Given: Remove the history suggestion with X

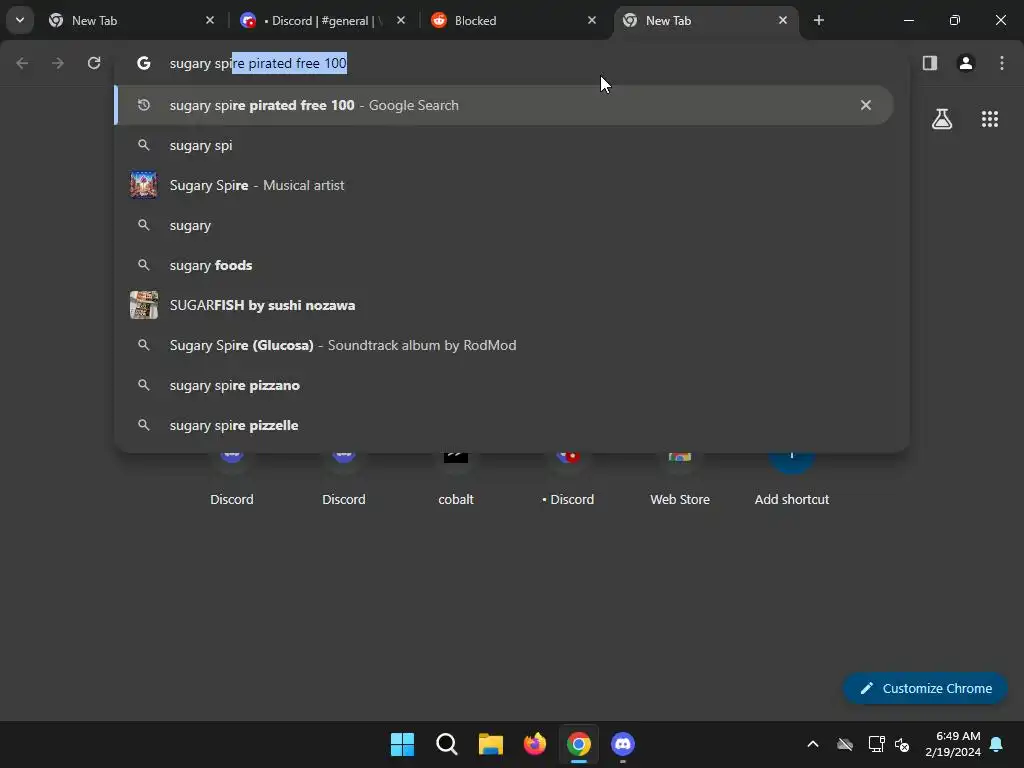Looking at the screenshot, I should (866, 105).
